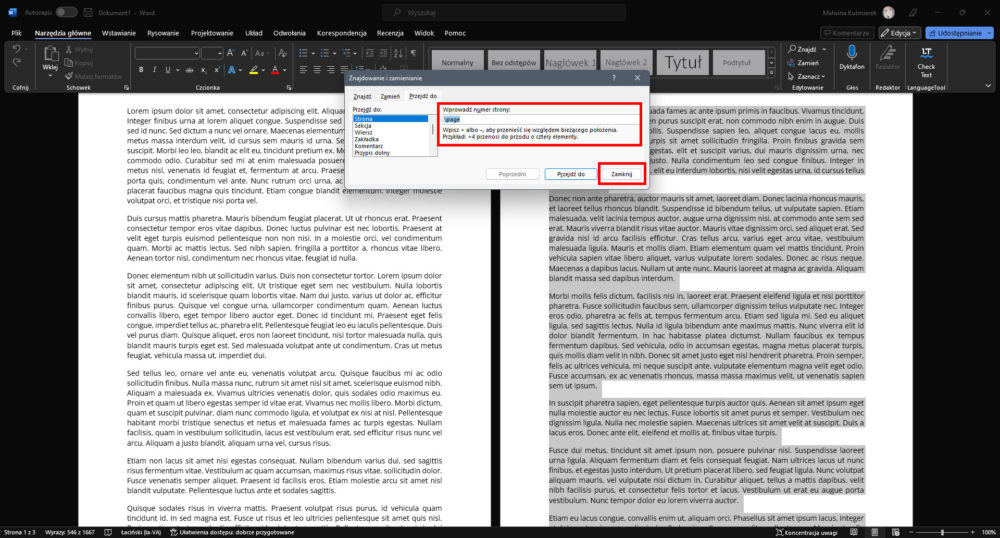Click the clear formatting icon
Image resolution: width=1000 pixels, height=538 pixels.
point(283,53)
